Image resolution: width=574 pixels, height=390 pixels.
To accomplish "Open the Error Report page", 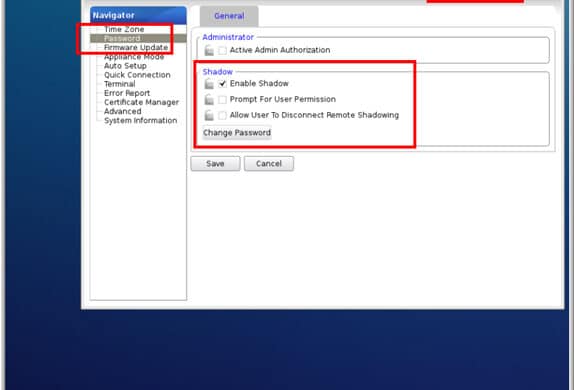I will (x=127, y=93).
